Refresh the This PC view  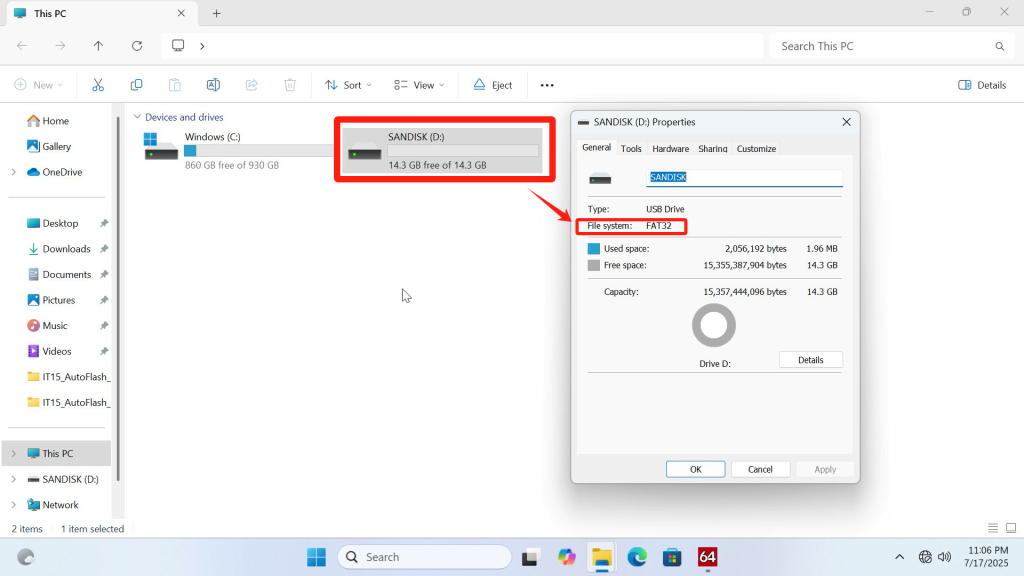(x=136, y=46)
